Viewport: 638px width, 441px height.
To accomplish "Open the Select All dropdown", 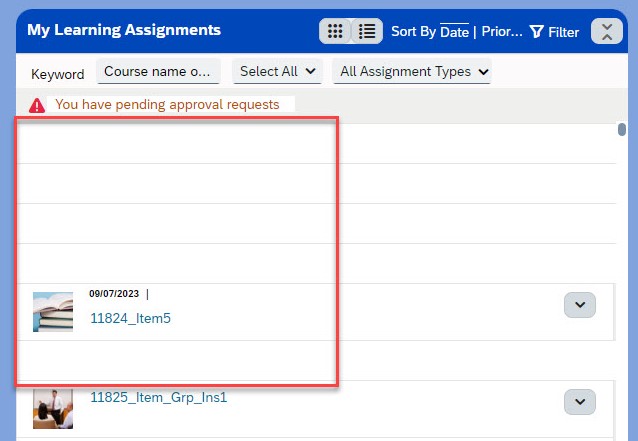I will (x=277, y=71).
